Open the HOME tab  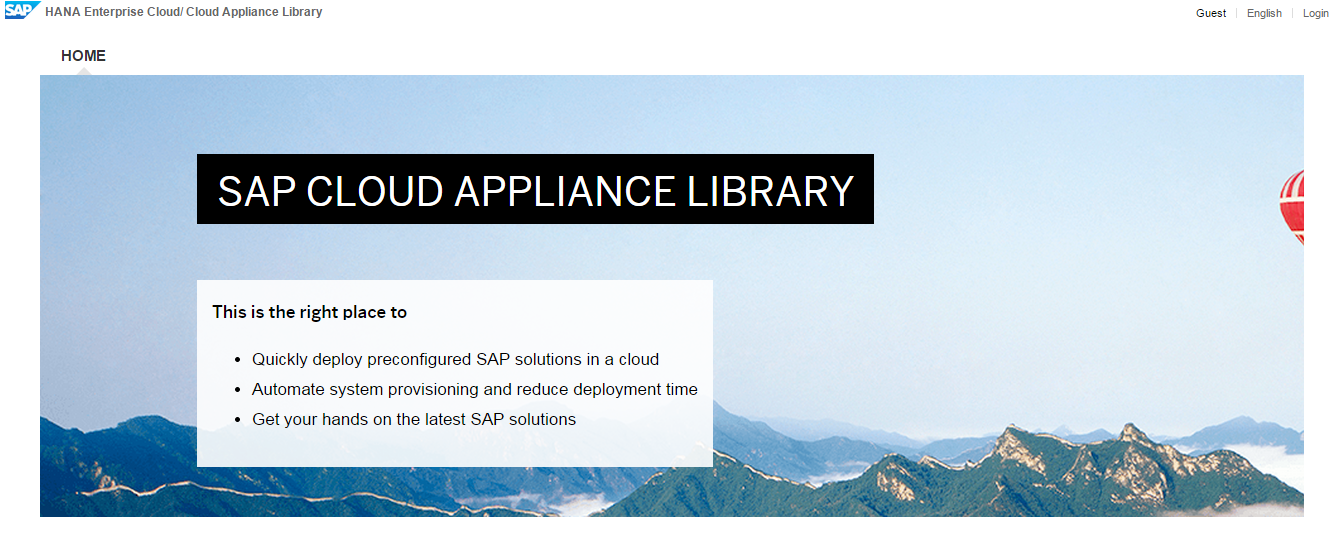click(83, 56)
